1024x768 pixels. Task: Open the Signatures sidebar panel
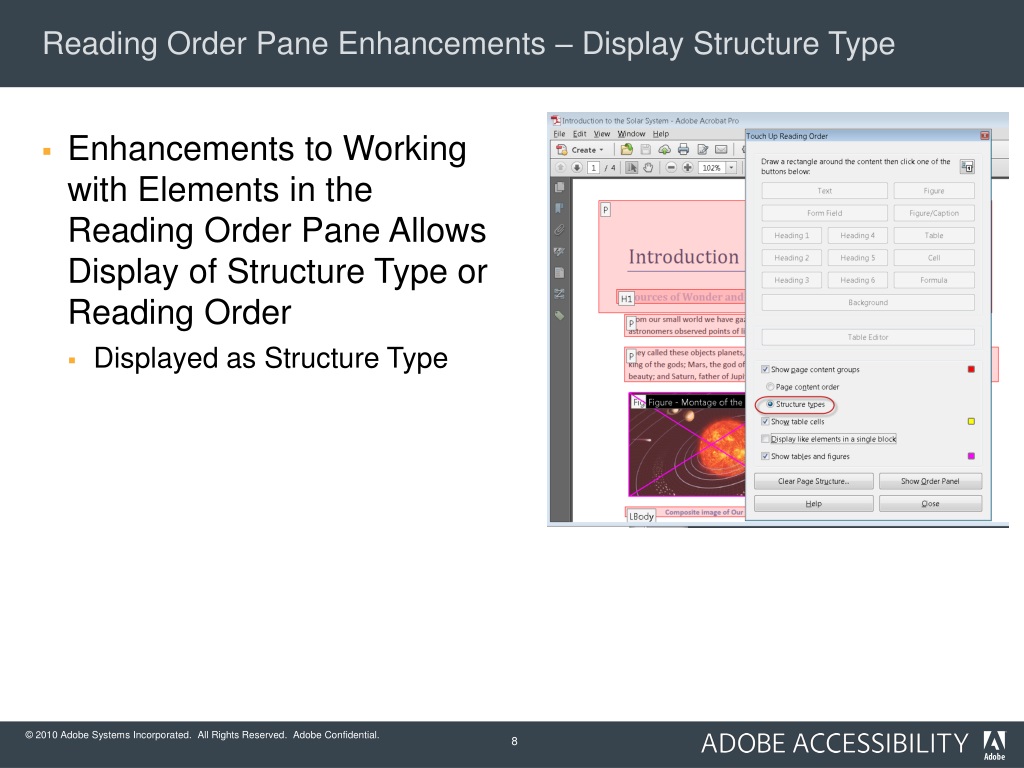[560, 251]
